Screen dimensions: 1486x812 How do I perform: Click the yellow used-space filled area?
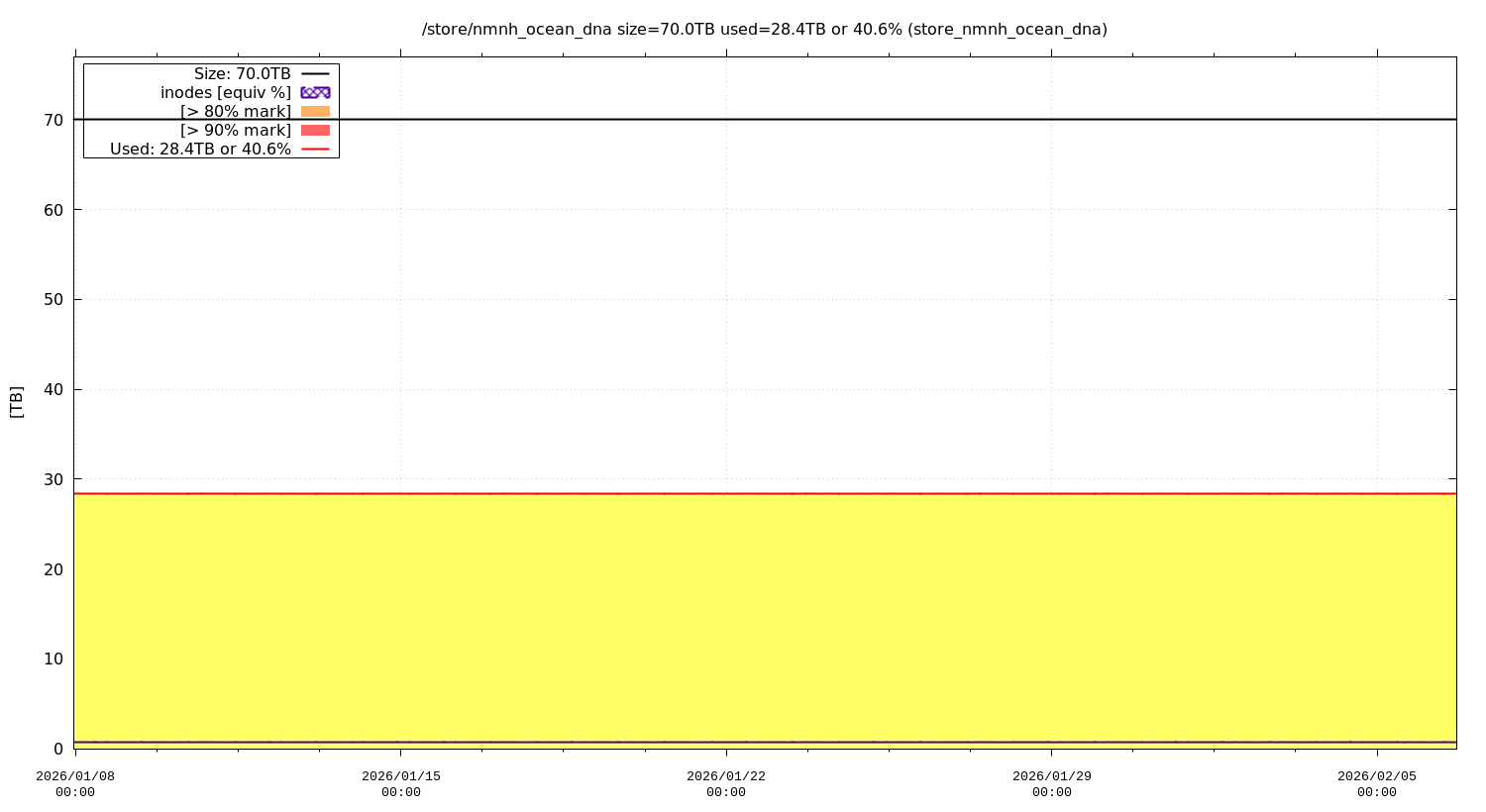[765, 616]
